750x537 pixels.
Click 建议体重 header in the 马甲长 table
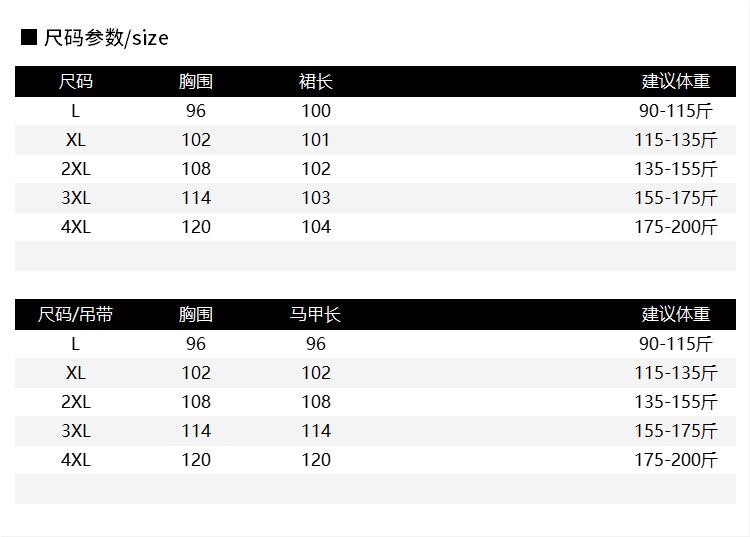(x=676, y=315)
